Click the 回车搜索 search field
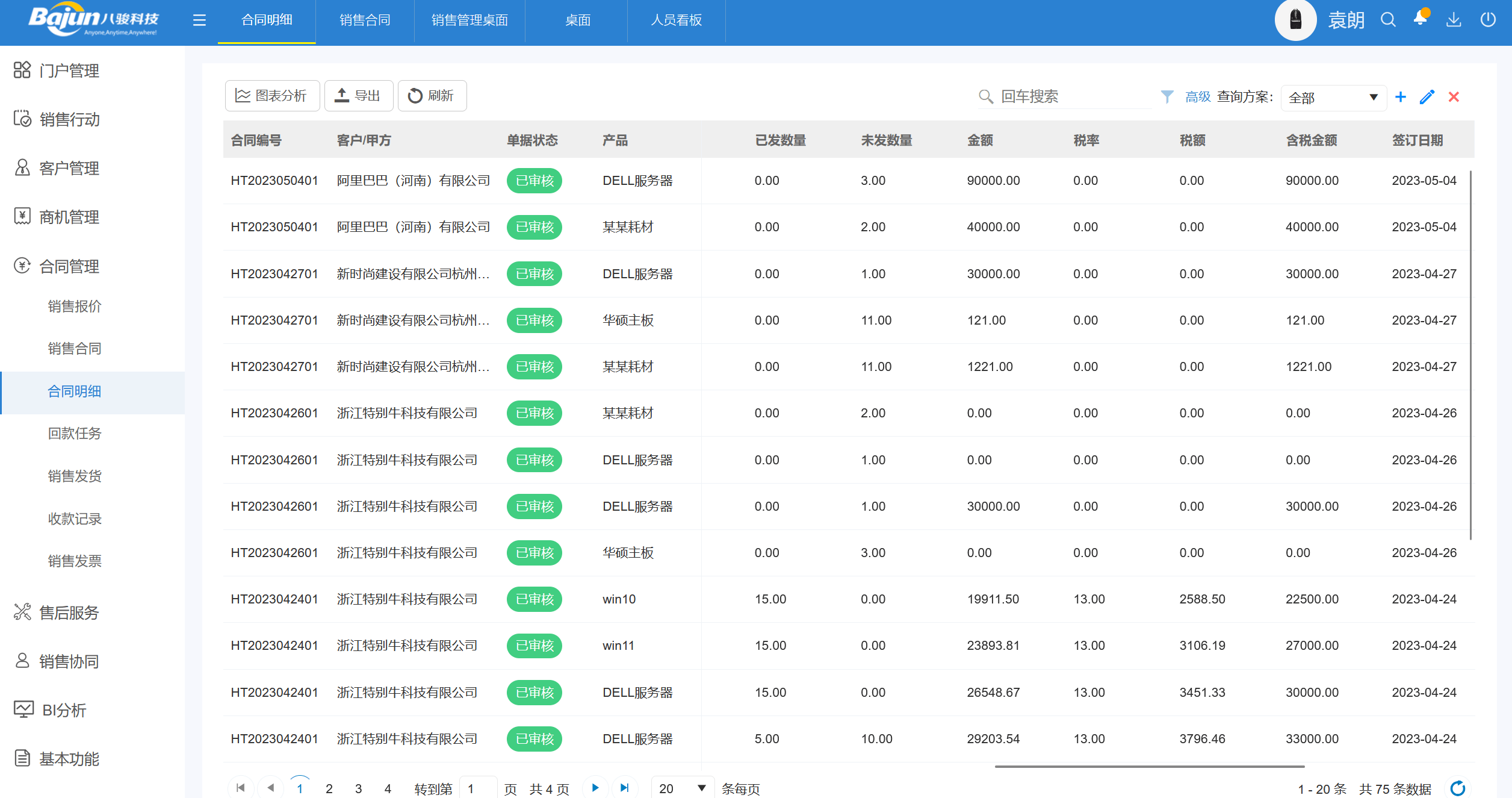This screenshot has height=798, width=1512. point(1071,96)
